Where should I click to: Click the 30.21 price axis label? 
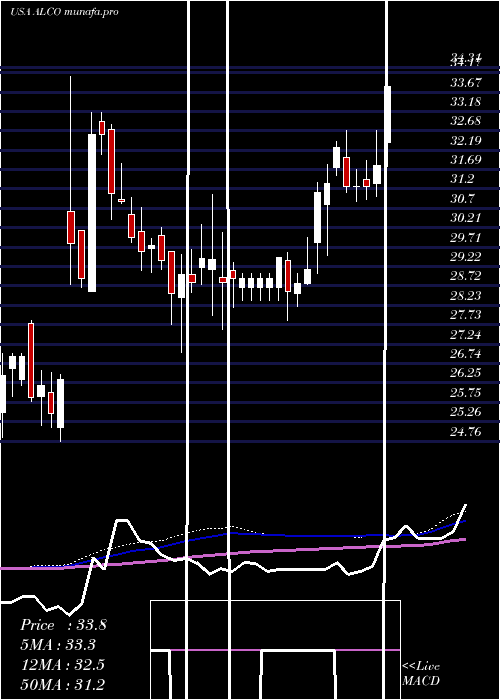pos(466,218)
